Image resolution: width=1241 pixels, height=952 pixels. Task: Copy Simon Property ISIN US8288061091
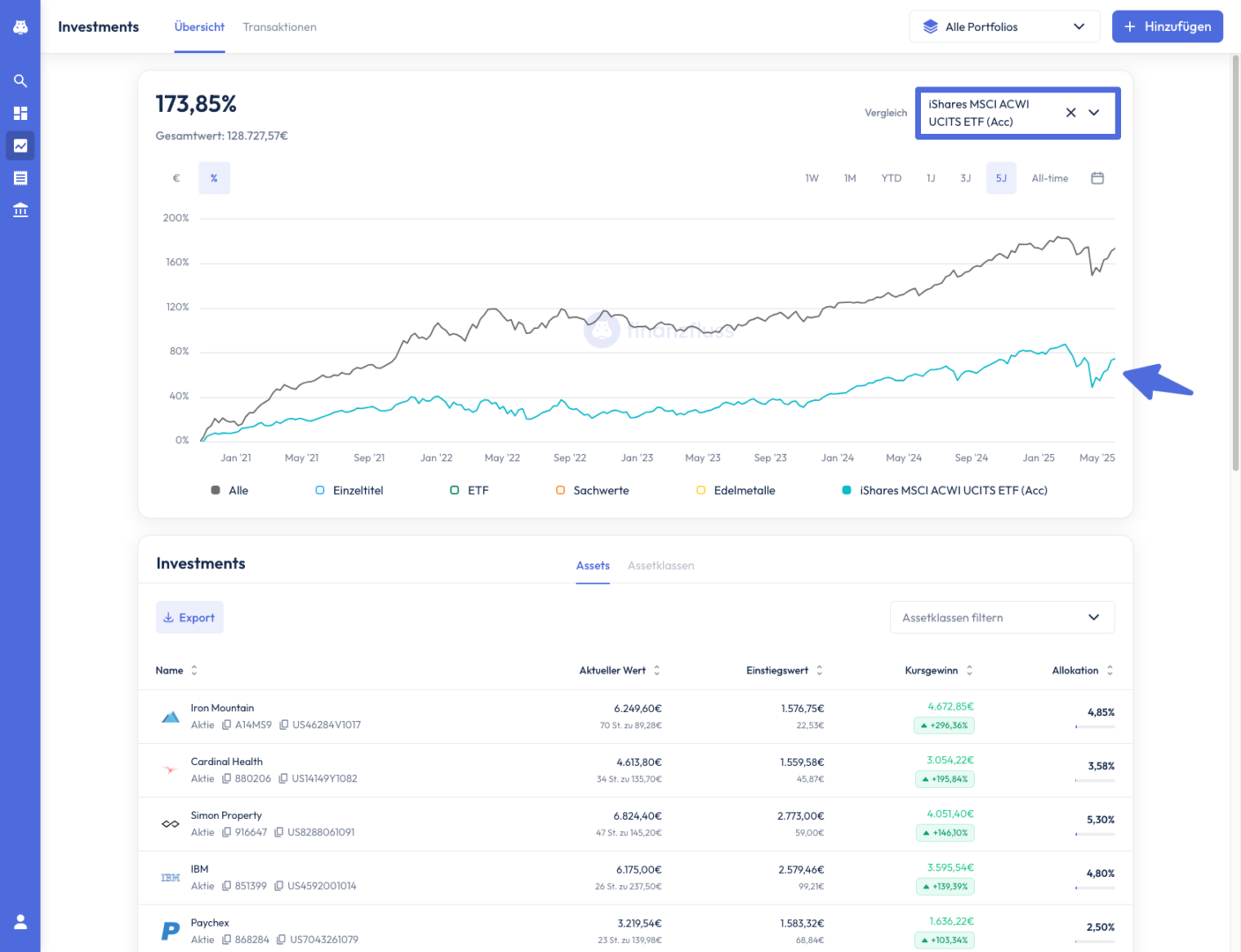pyautogui.click(x=279, y=832)
